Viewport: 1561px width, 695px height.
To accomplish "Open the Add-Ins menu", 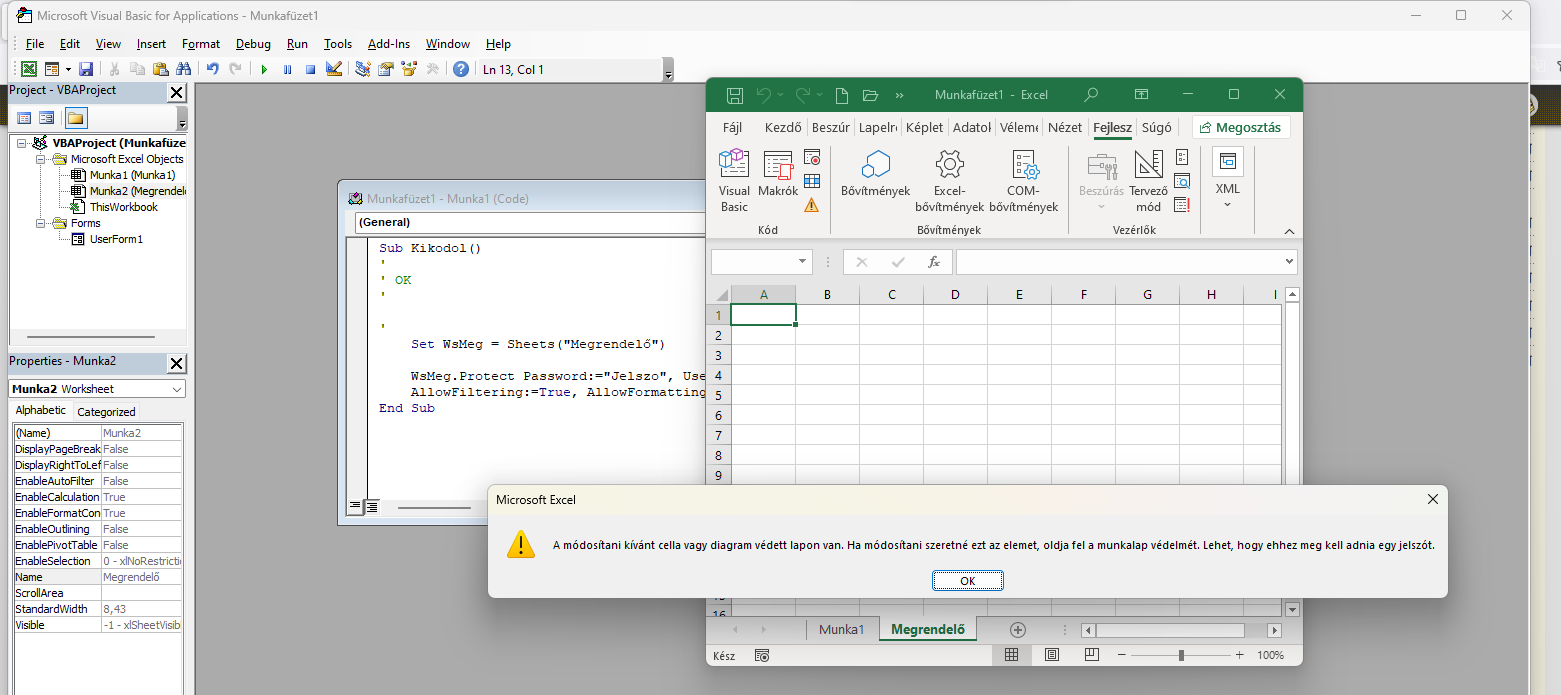I will click(x=389, y=44).
